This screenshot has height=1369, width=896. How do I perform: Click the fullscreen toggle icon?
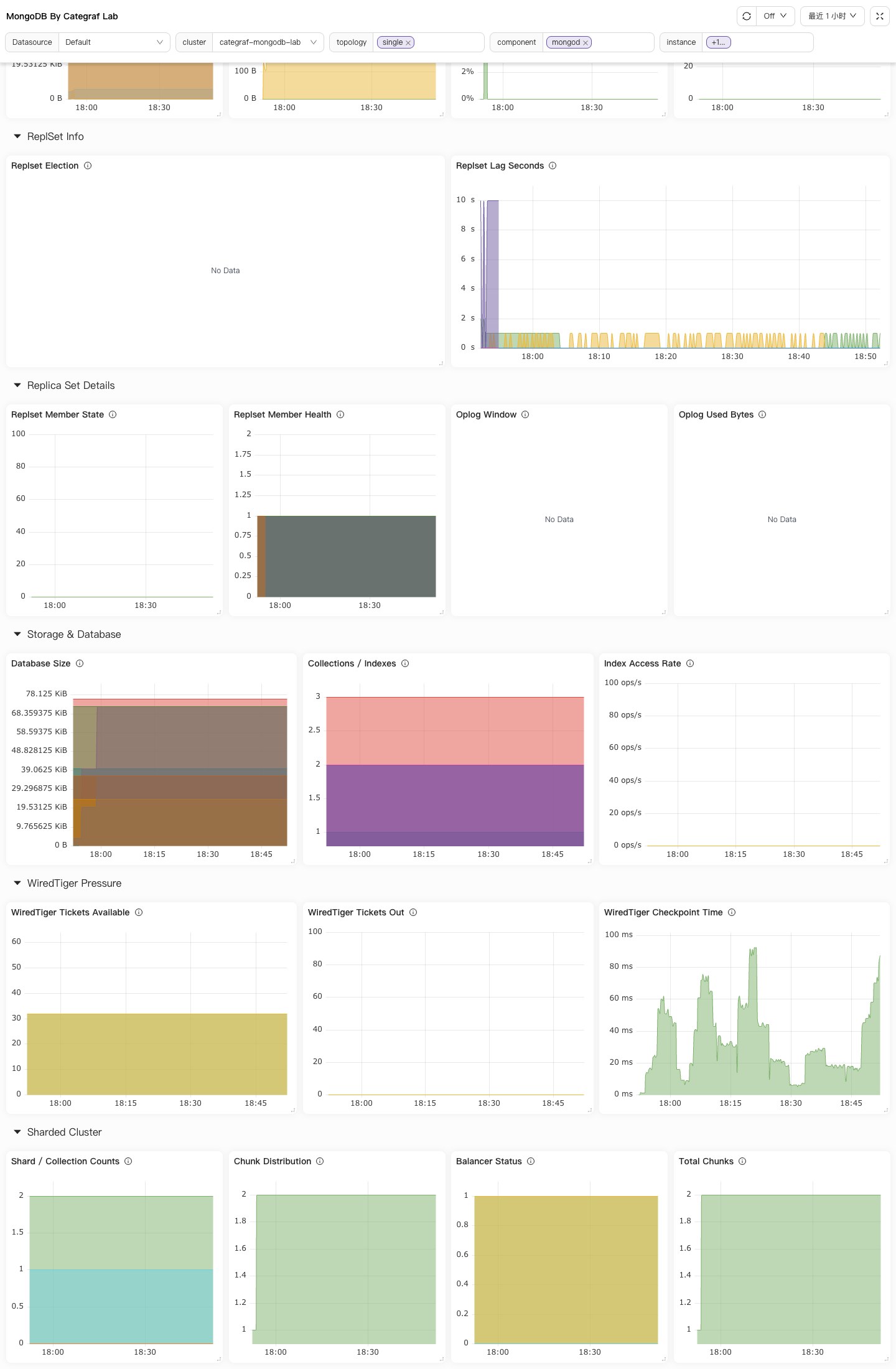[x=880, y=16]
